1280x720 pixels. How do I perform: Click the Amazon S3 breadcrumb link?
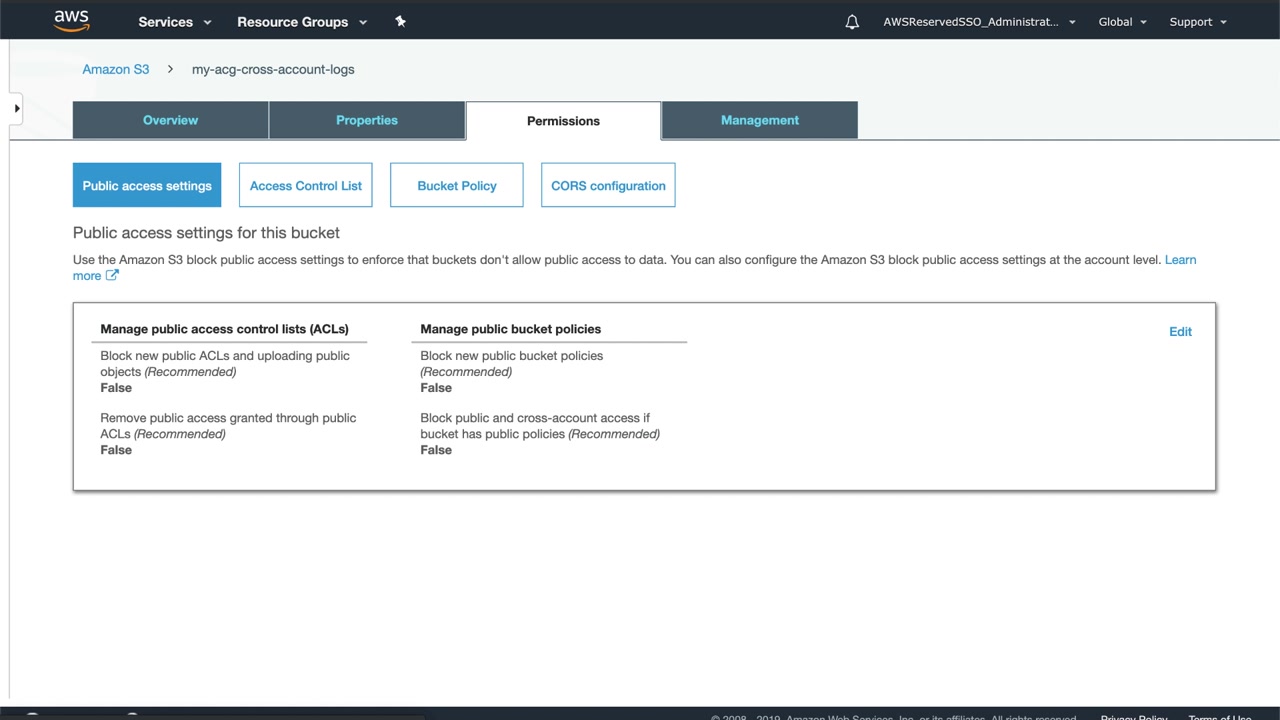(x=116, y=69)
